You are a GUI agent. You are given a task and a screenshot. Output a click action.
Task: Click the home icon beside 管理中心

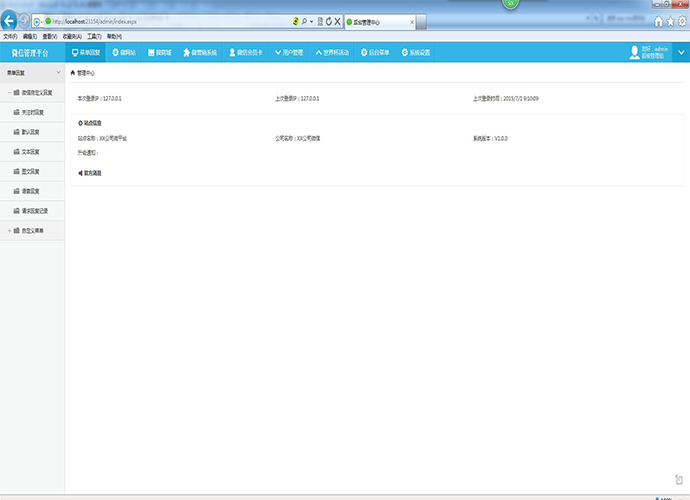[x=72, y=73]
